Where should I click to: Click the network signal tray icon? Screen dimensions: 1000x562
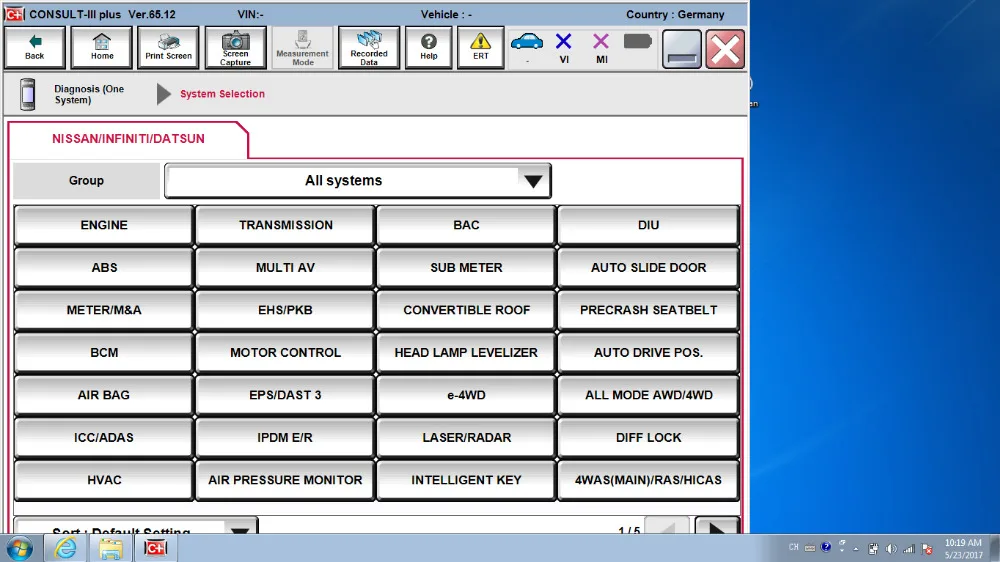coord(909,549)
